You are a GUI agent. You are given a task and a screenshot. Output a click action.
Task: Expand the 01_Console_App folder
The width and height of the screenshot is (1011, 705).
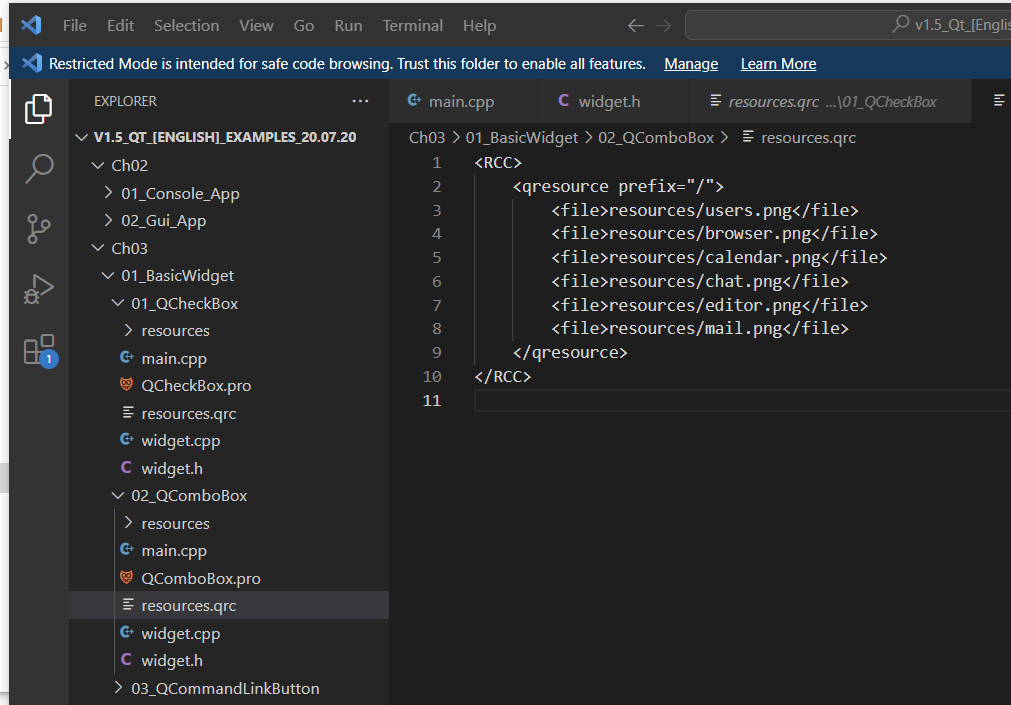[x=108, y=193]
